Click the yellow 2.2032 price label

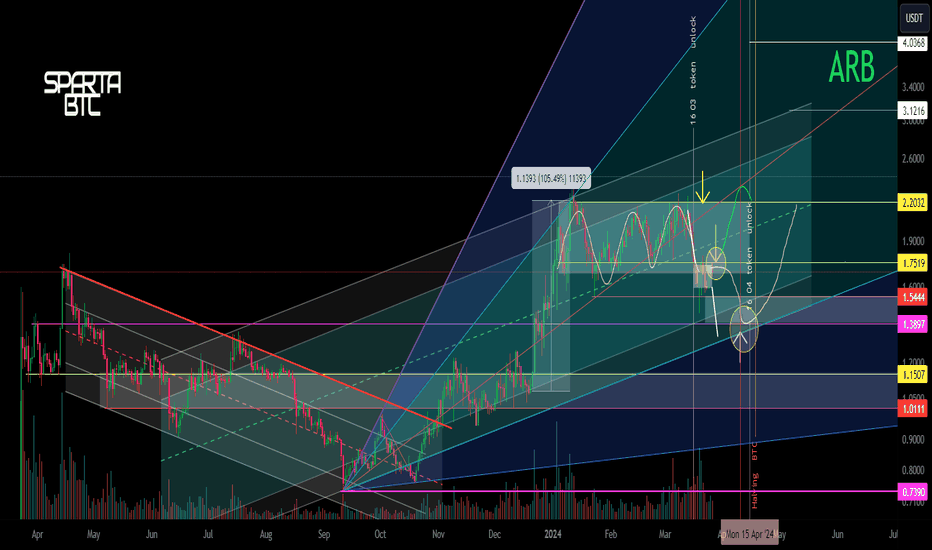[x=914, y=203]
